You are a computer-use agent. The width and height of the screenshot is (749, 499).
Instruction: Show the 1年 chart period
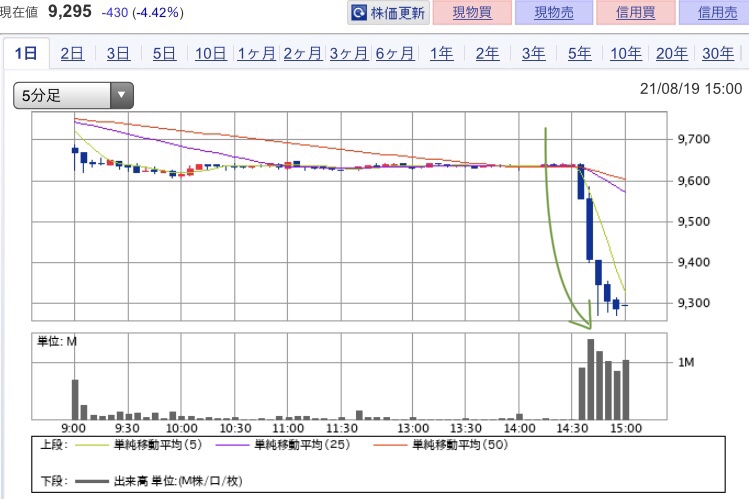441,53
